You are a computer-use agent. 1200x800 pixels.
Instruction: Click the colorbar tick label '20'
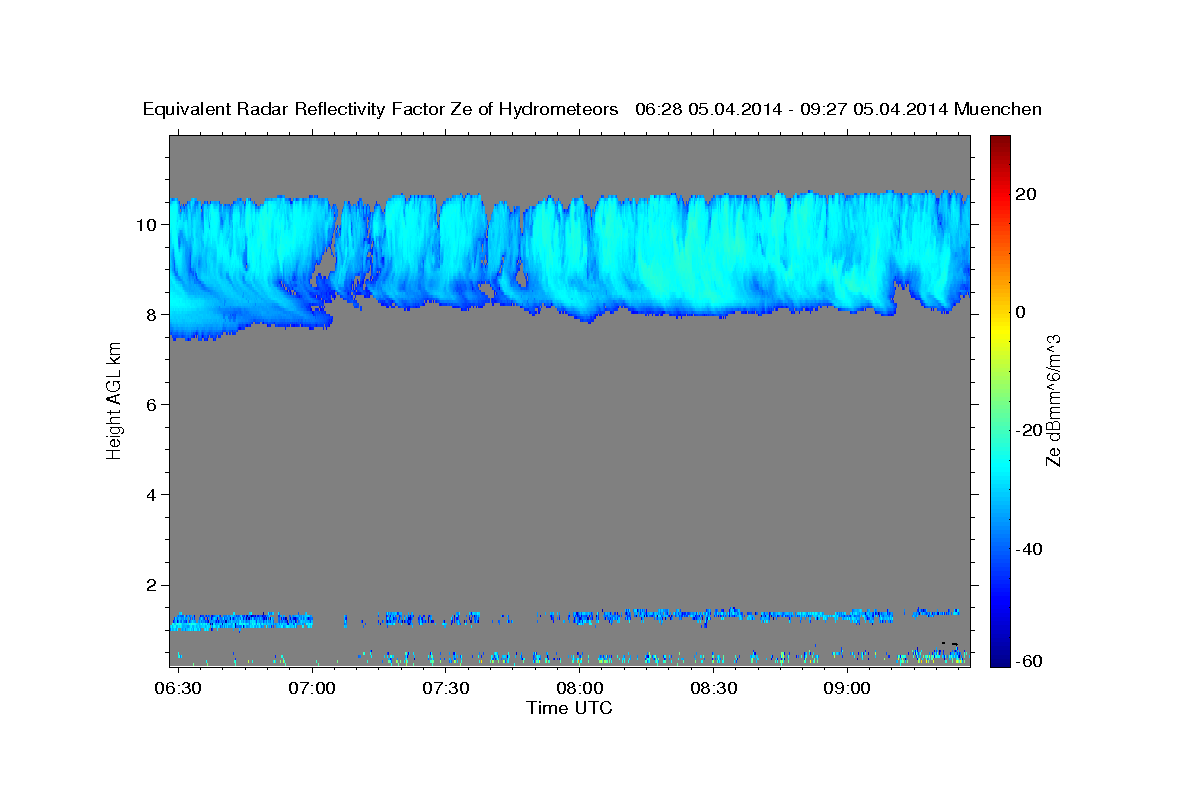[x=1025, y=194]
